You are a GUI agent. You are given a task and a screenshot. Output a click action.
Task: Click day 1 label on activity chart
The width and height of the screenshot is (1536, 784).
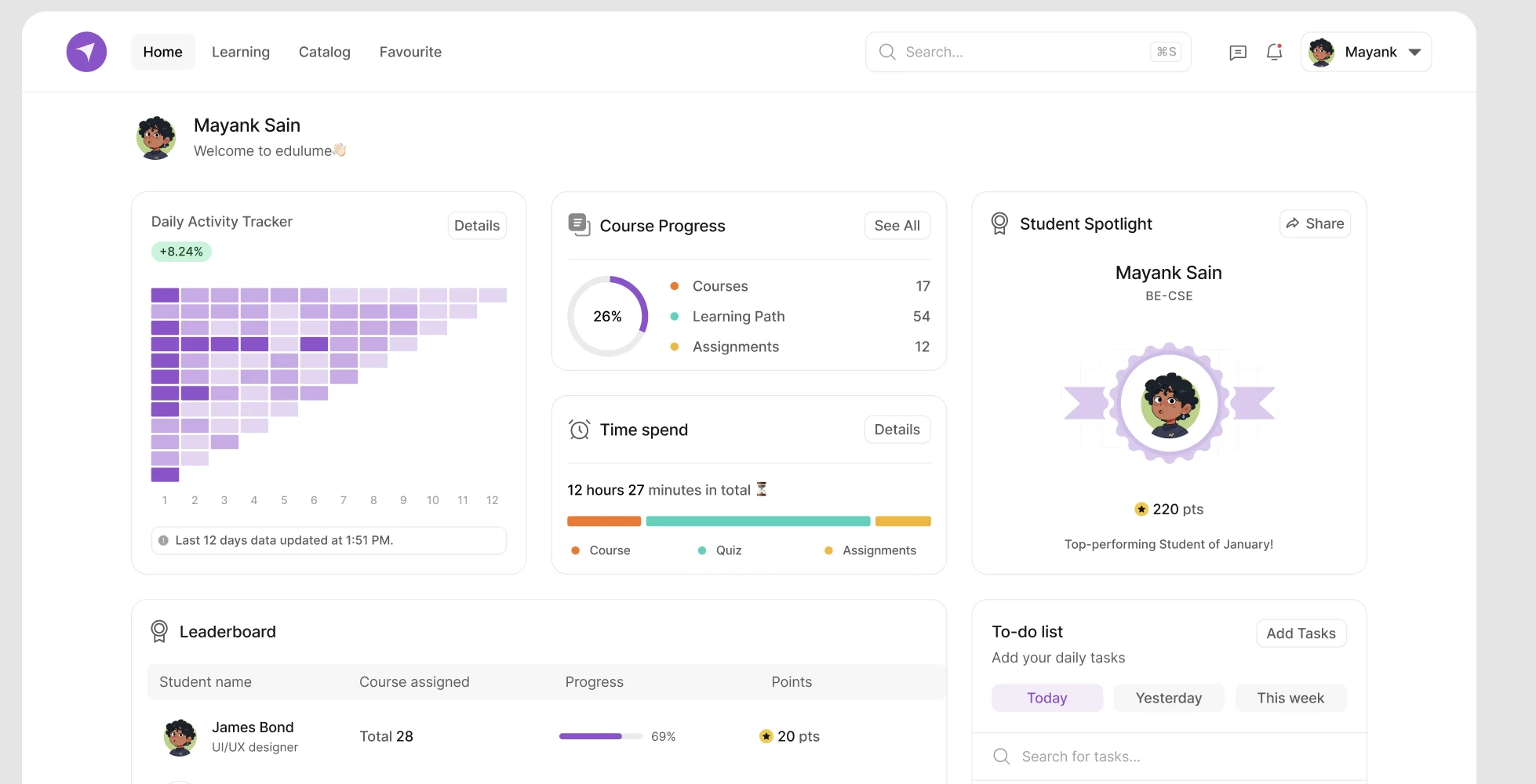(165, 500)
